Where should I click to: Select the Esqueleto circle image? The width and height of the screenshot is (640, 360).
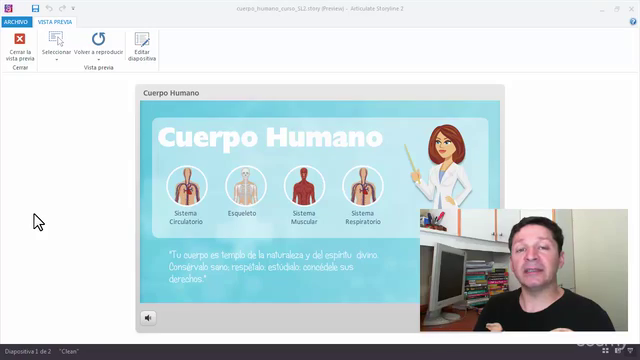click(x=246, y=186)
